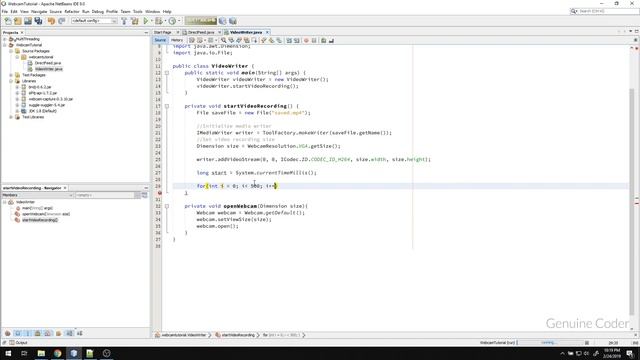Click the Find Selection magnifier icon in editor toolbar
This screenshot has width=640, height=360.
(x=224, y=40)
